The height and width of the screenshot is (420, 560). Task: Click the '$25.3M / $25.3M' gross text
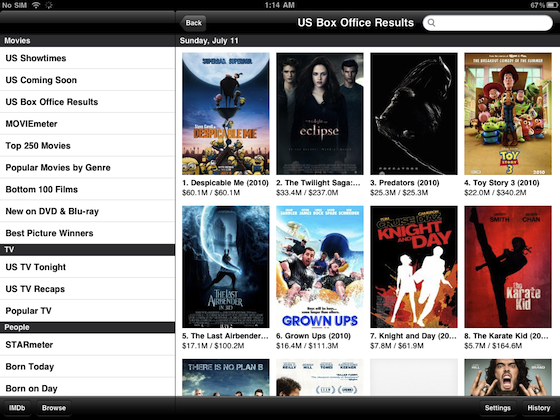[399, 193]
